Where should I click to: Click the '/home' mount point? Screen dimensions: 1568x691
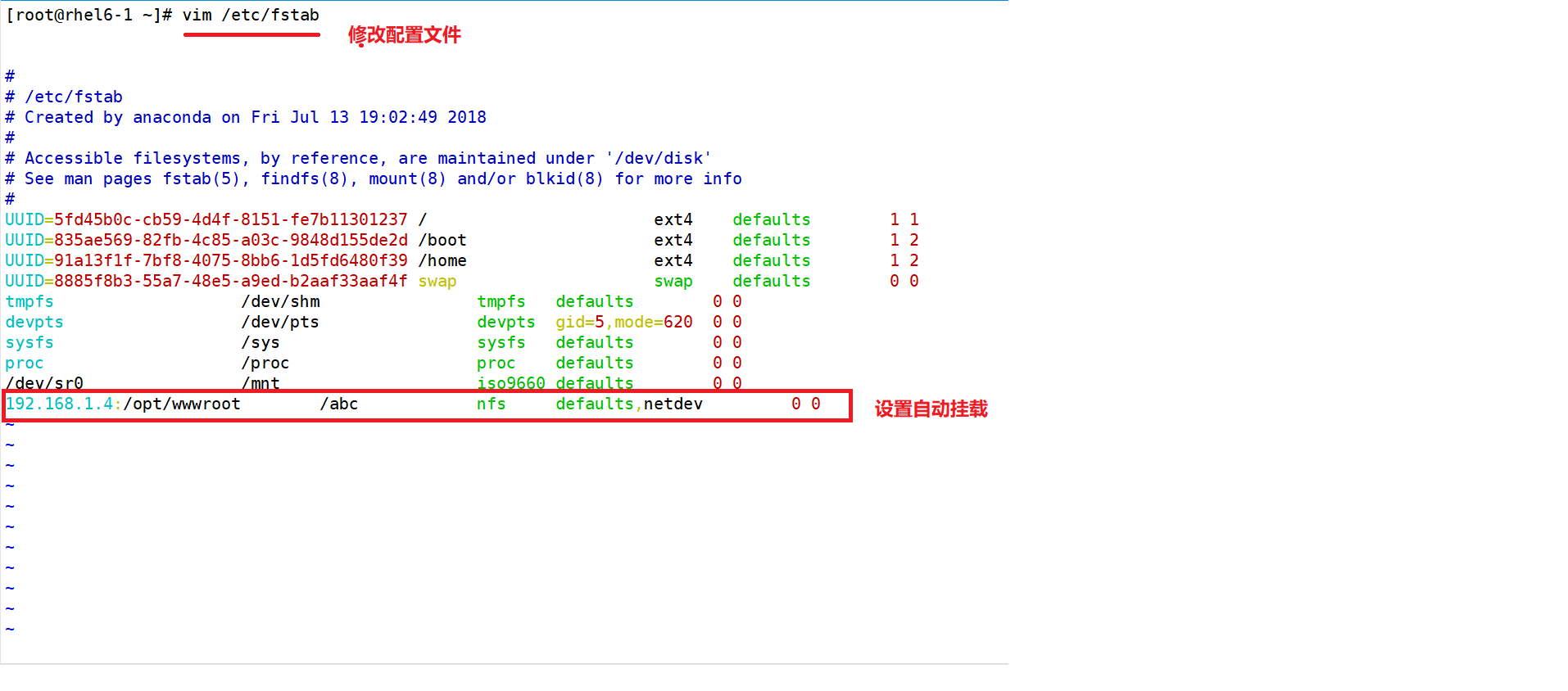coord(442,261)
